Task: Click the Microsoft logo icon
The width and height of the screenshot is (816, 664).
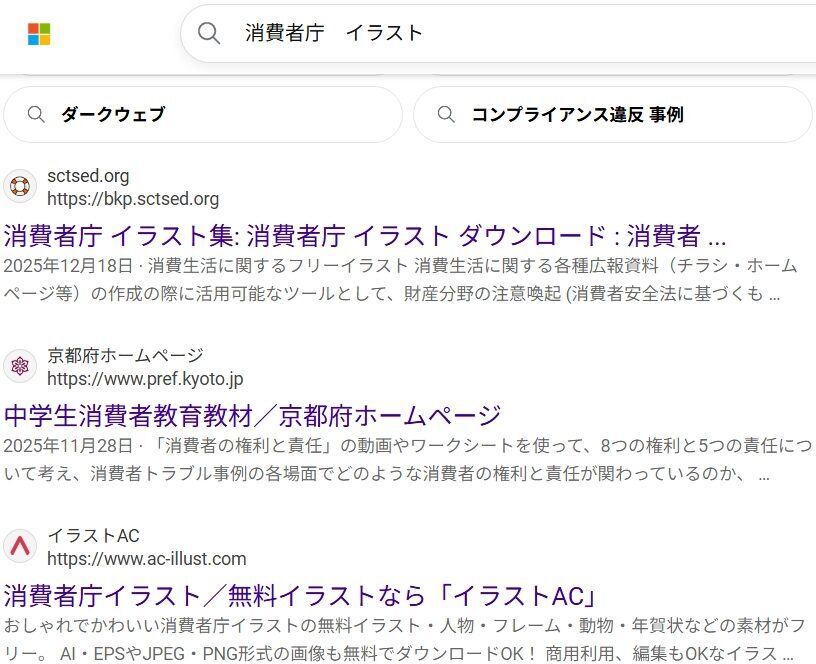Action: pyautogui.click(x=39, y=34)
